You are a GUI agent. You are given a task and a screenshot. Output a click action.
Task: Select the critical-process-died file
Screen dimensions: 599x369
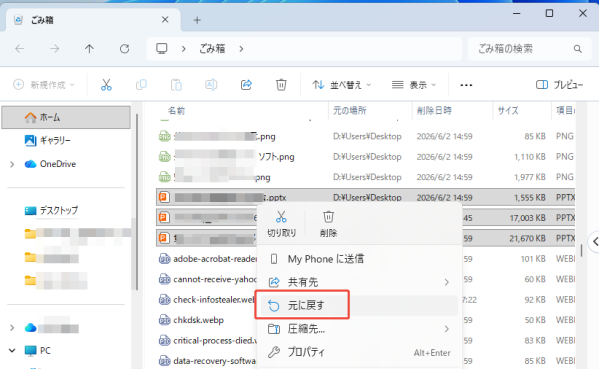(215, 341)
